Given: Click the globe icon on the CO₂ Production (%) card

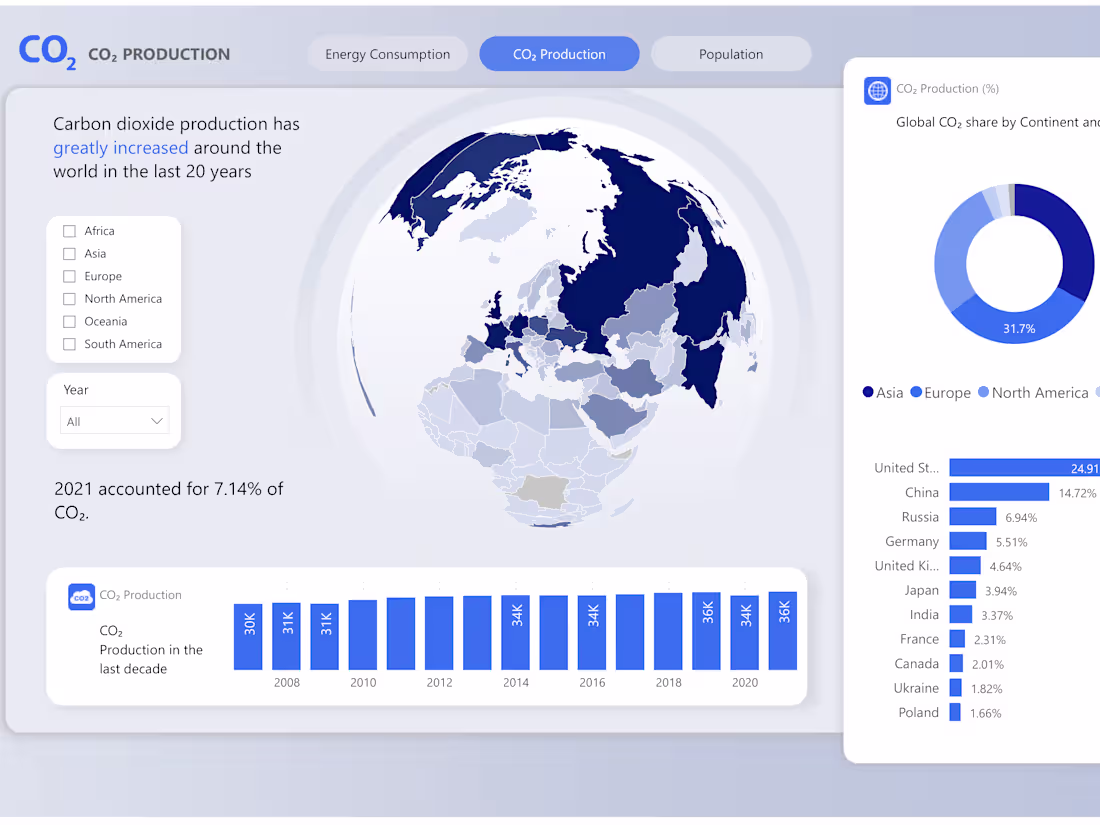Looking at the screenshot, I should click(x=877, y=90).
